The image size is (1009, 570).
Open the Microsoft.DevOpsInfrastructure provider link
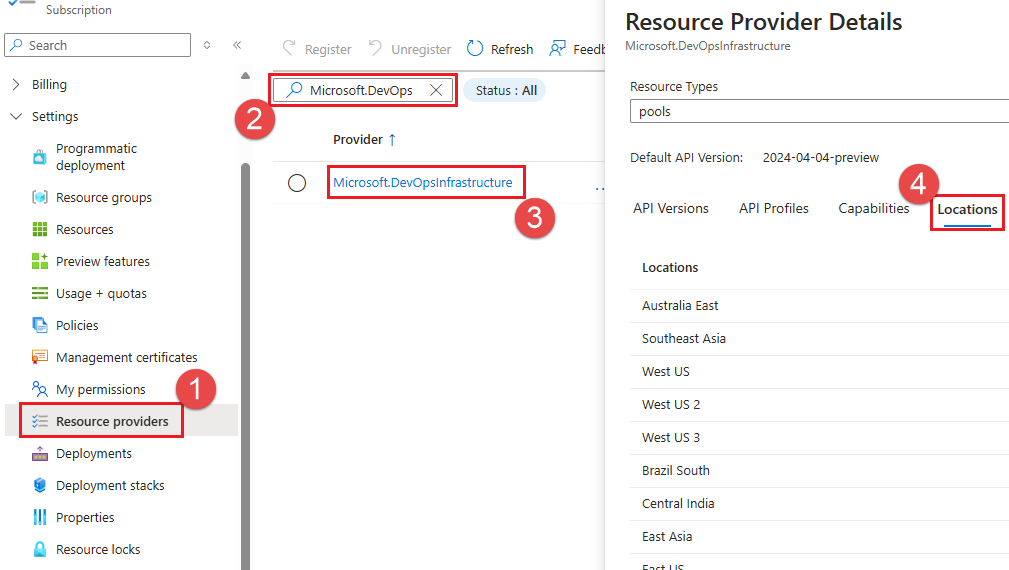(422, 183)
